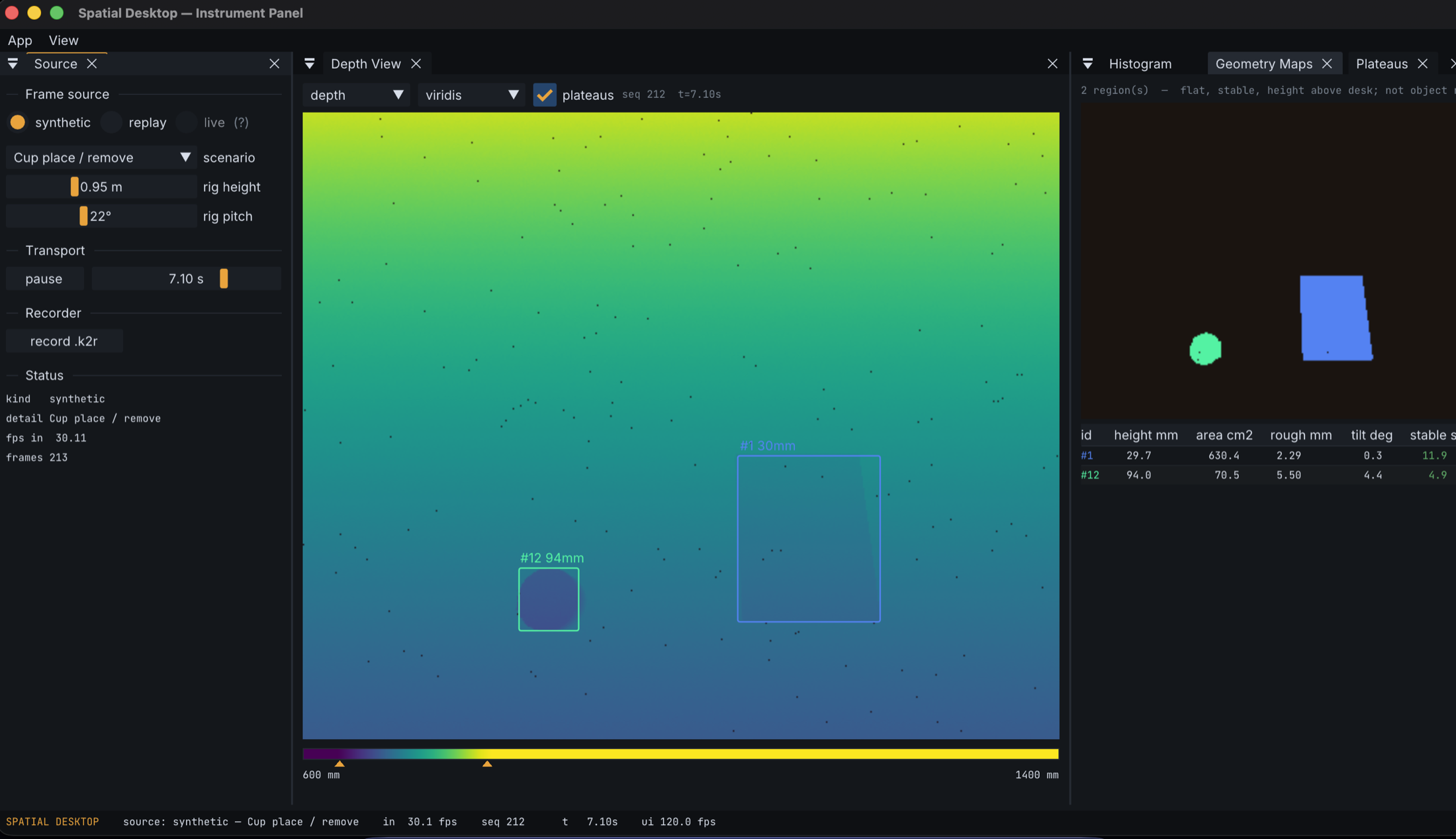Click the rig height slider 0.95 m

pos(101,187)
